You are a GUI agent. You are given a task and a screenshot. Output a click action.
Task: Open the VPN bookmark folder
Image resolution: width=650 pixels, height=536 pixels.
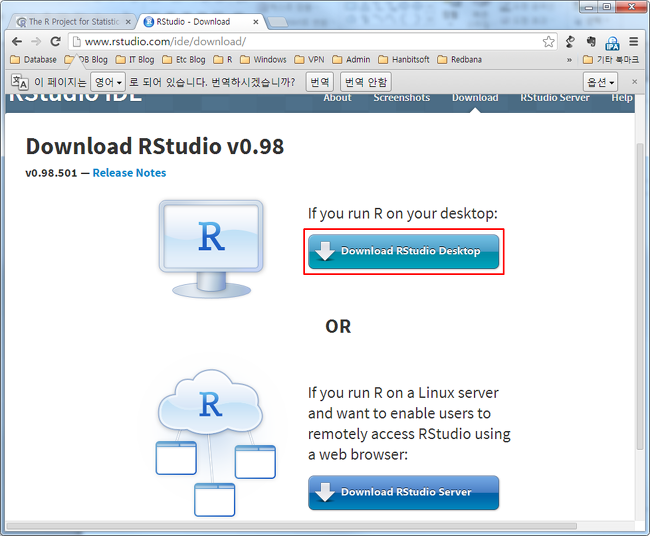[x=309, y=60]
